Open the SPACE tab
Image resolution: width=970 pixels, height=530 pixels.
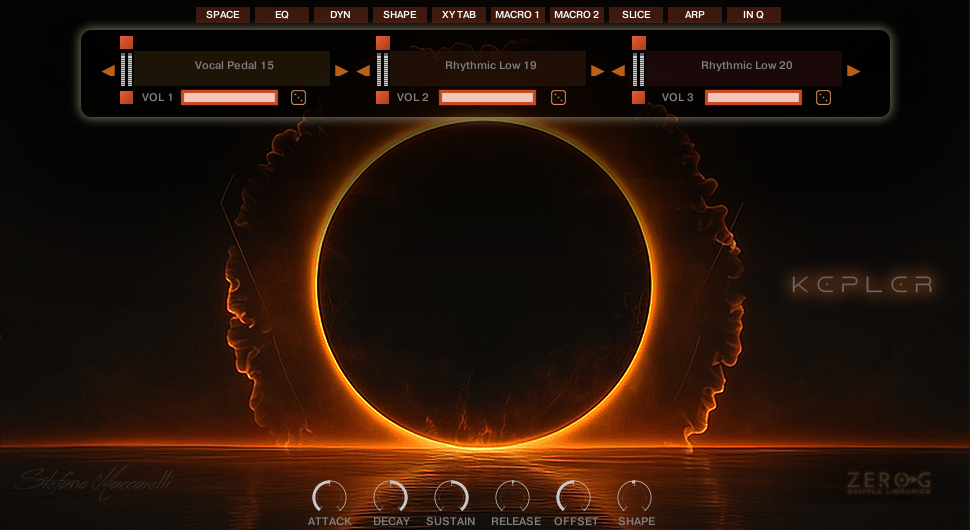pyautogui.click(x=222, y=15)
